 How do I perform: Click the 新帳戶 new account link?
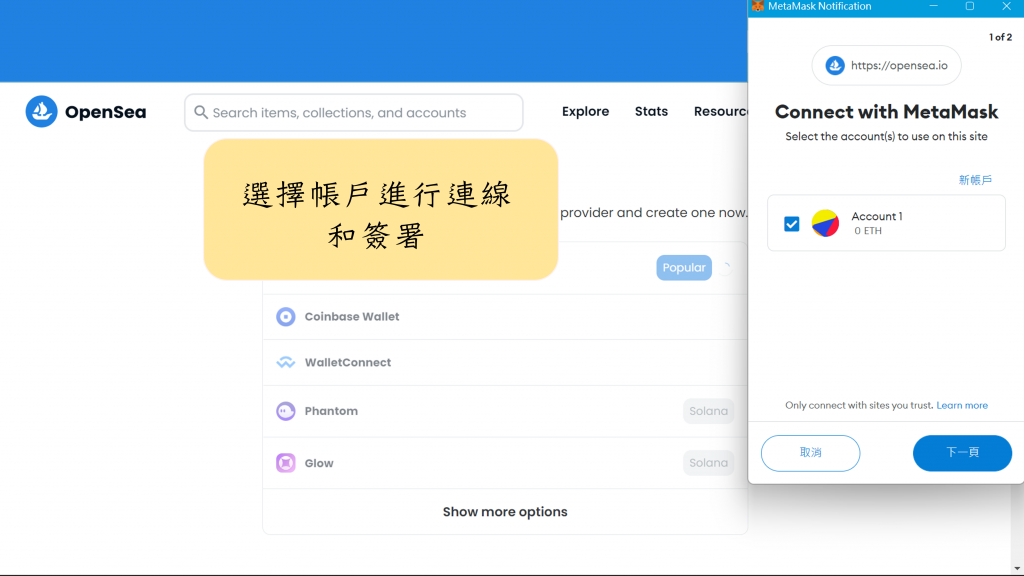tap(975, 180)
